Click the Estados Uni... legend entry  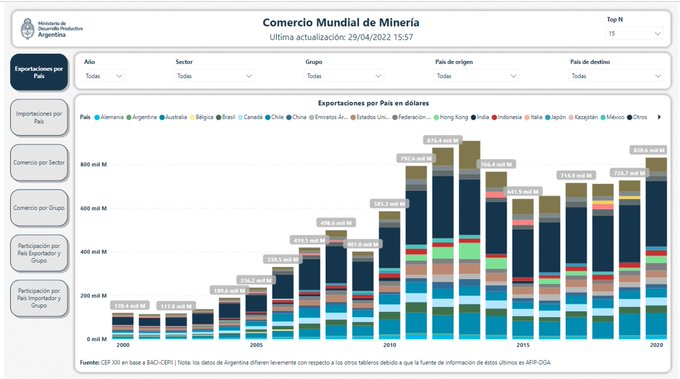click(370, 117)
